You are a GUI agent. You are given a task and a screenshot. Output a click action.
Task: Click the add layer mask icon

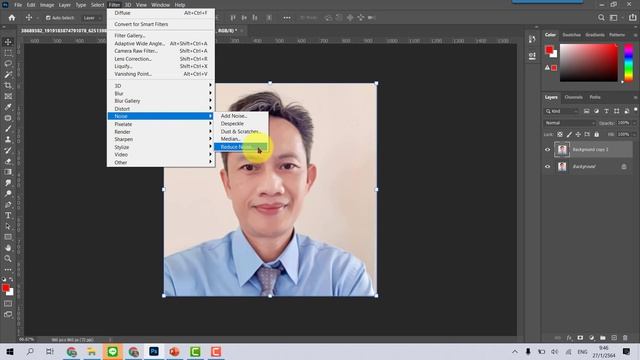(x=580, y=338)
